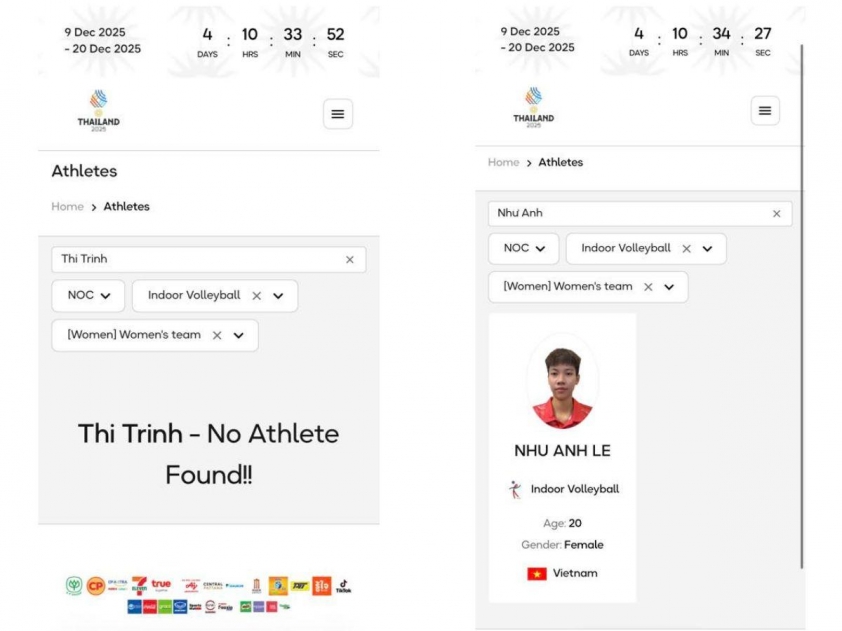Click Thailand 2025 logo in right panel
The height and width of the screenshot is (631, 842).
533,107
